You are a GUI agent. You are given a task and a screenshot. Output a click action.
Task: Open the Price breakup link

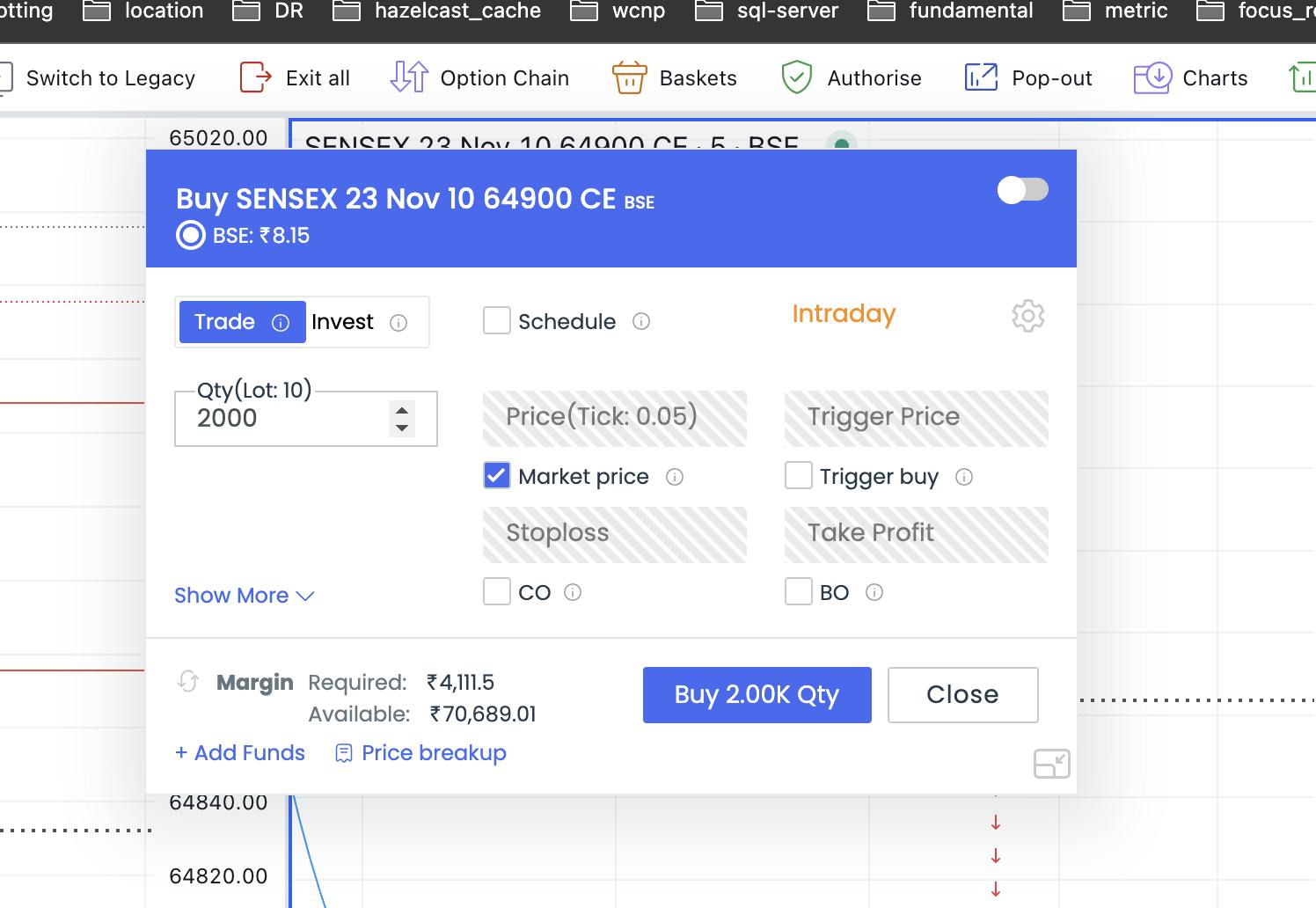(434, 753)
